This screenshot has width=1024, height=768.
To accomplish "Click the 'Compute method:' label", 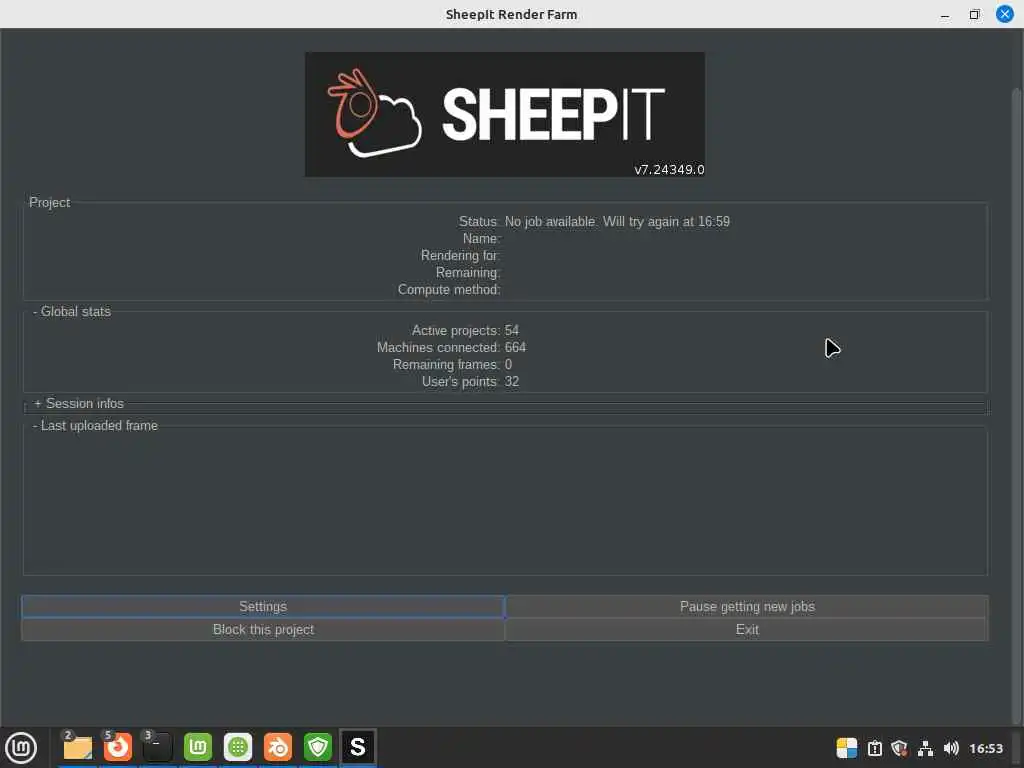I will (449, 289).
